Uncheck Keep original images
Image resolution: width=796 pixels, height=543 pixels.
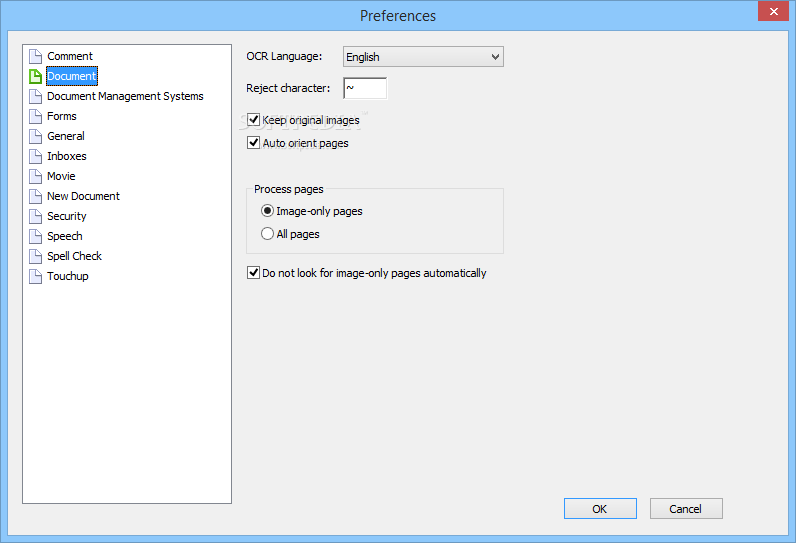point(253,120)
